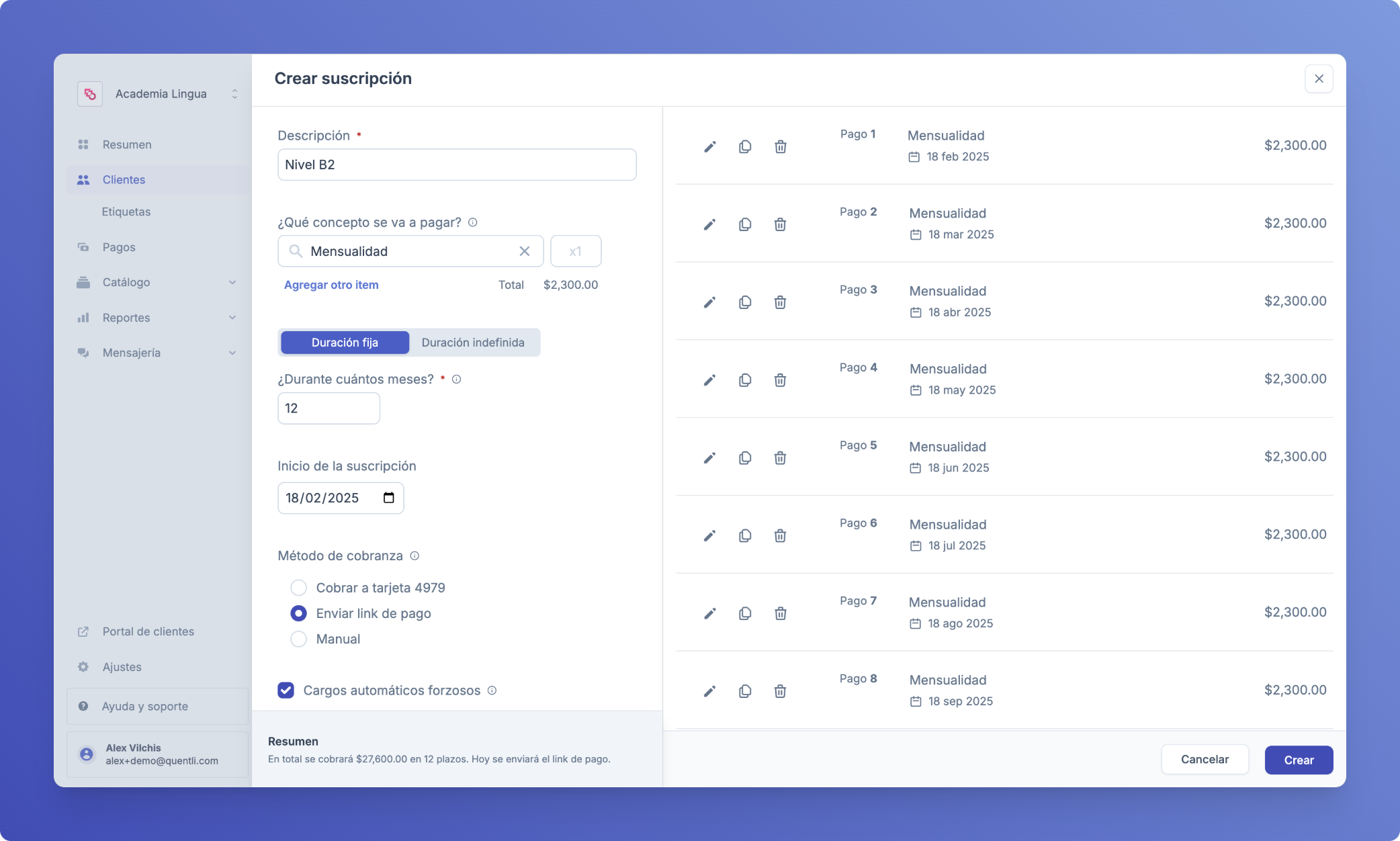Viewport: 1400px width, 841px height.
Task: Duplicate Pago 2 using the copy icon
Action: [744, 224]
